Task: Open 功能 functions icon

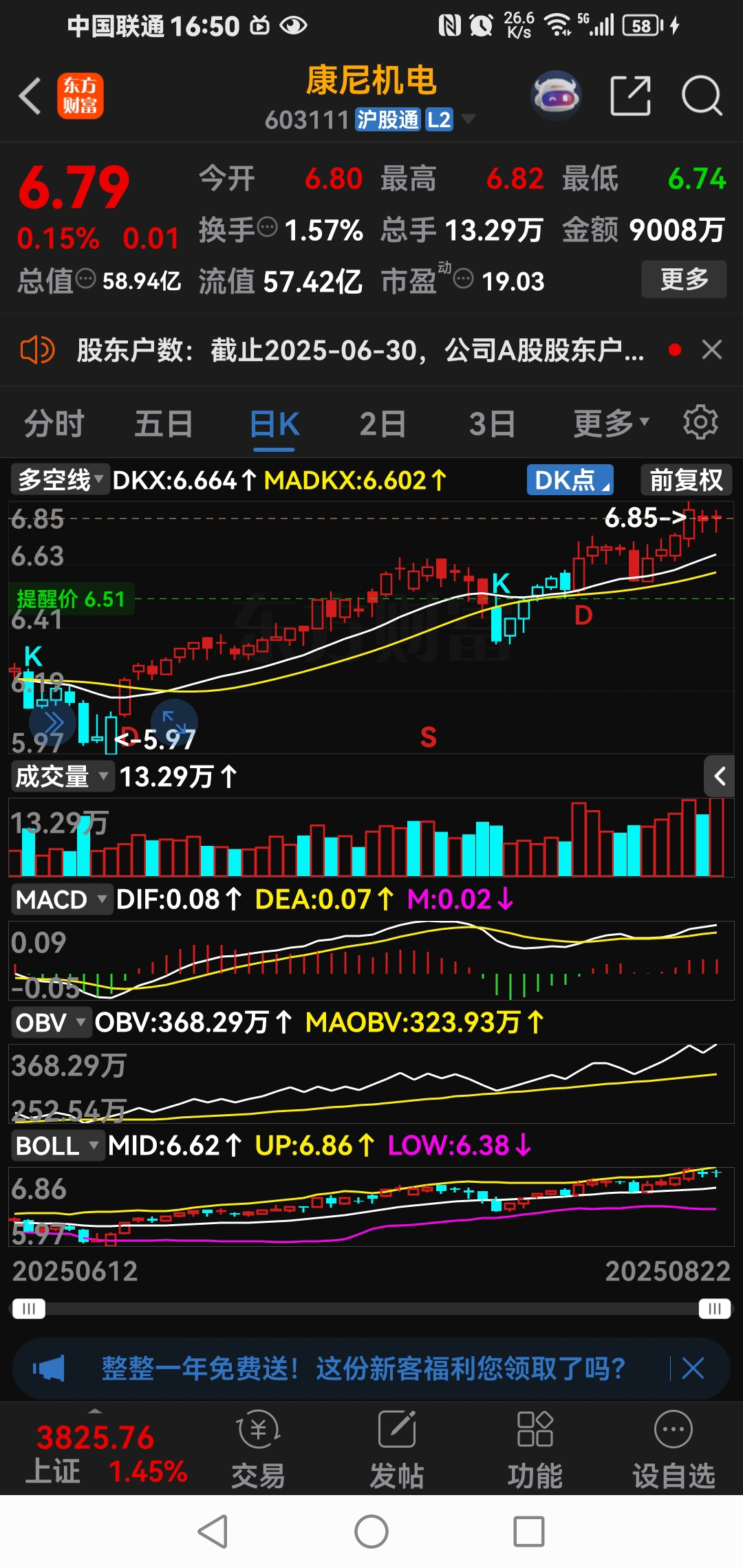Action: tap(535, 1449)
